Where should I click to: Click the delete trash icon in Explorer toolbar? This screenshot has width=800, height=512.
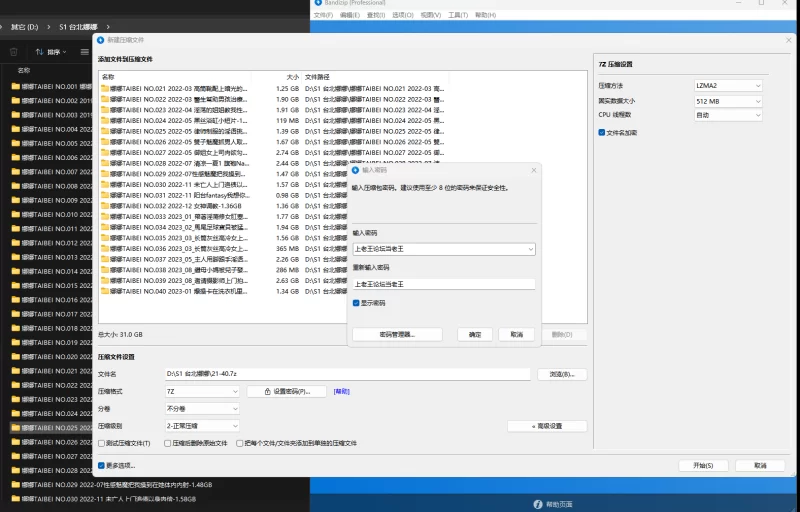click(x=14, y=52)
